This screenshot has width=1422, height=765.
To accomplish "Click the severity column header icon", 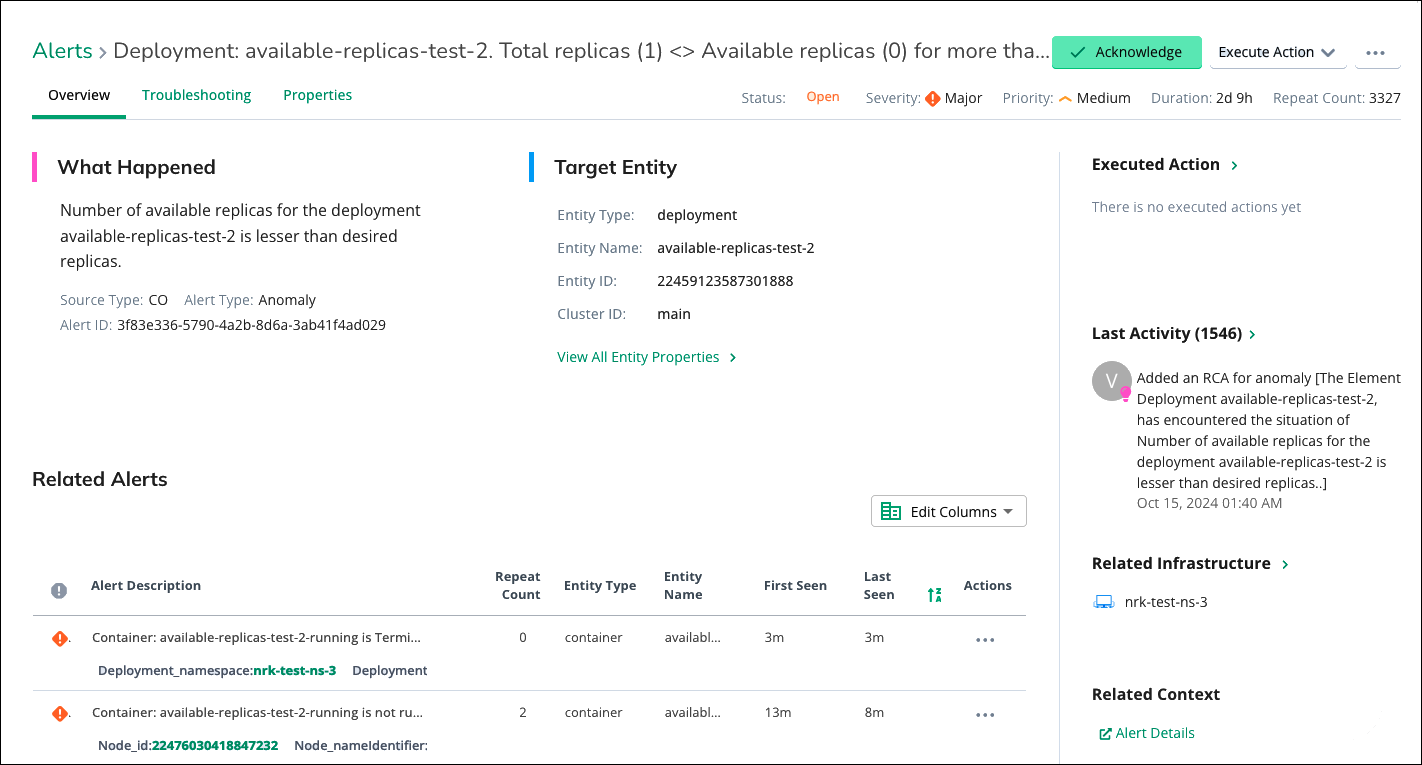I will pos(59,590).
